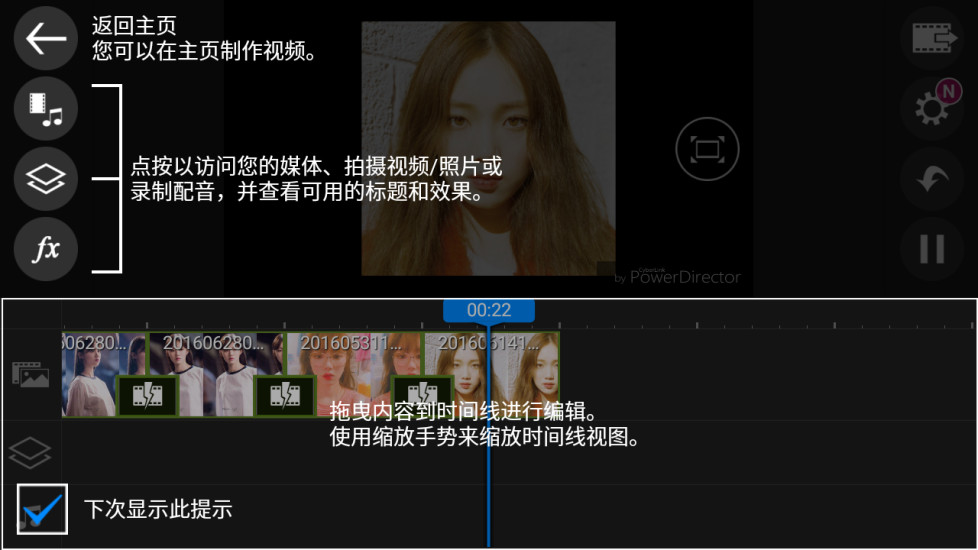Open the layers overlay menu
Viewport: 978px width, 550px height.
[x=46, y=179]
